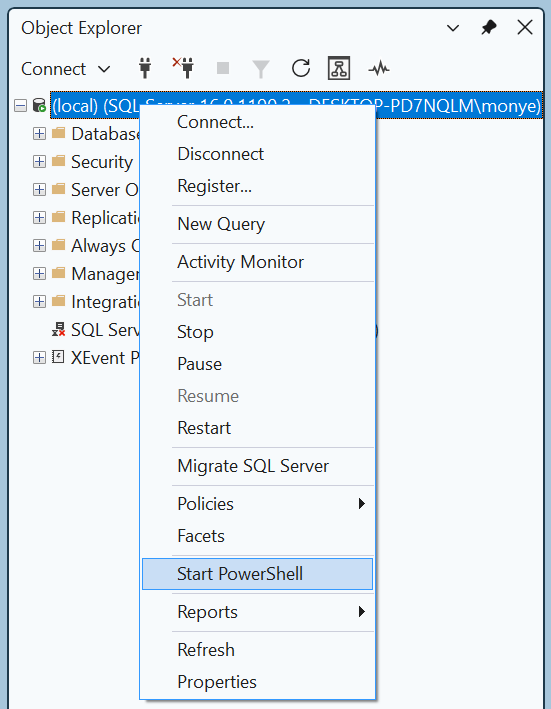This screenshot has width=551, height=709.
Task: Click the Security folder icon
Action: tap(58, 161)
